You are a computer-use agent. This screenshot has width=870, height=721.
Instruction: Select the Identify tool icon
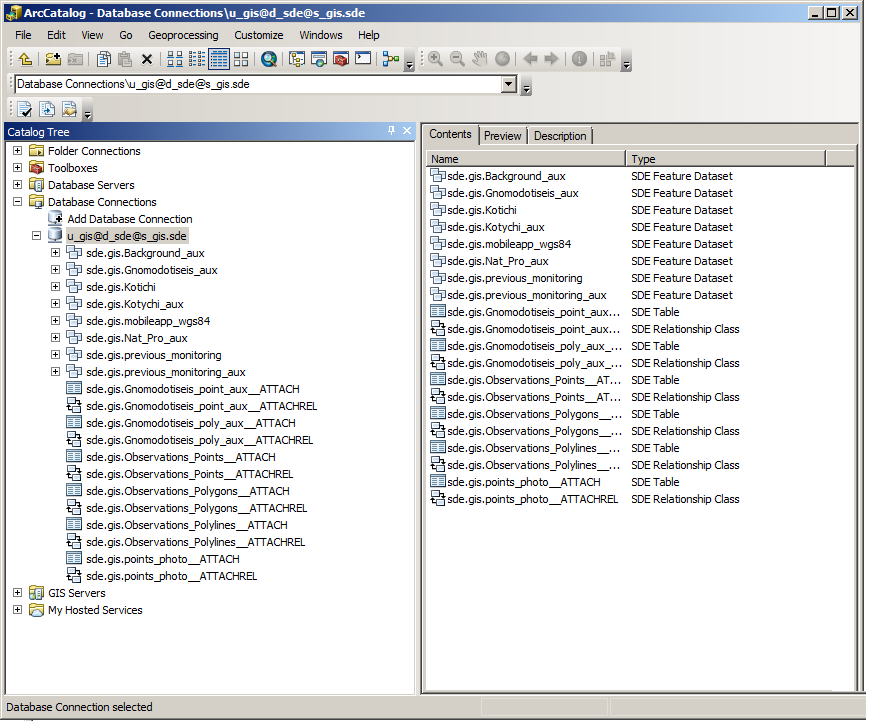pos(579,59)
